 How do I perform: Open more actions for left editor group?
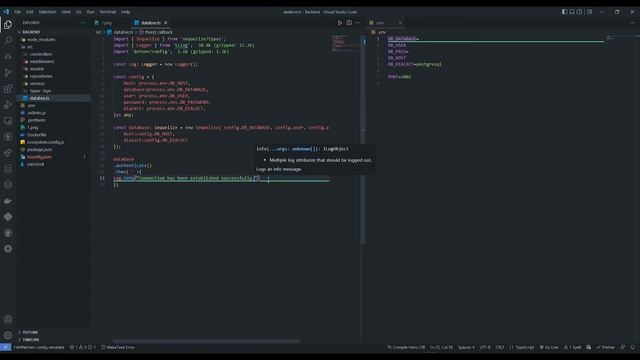(x=358, y=23)
